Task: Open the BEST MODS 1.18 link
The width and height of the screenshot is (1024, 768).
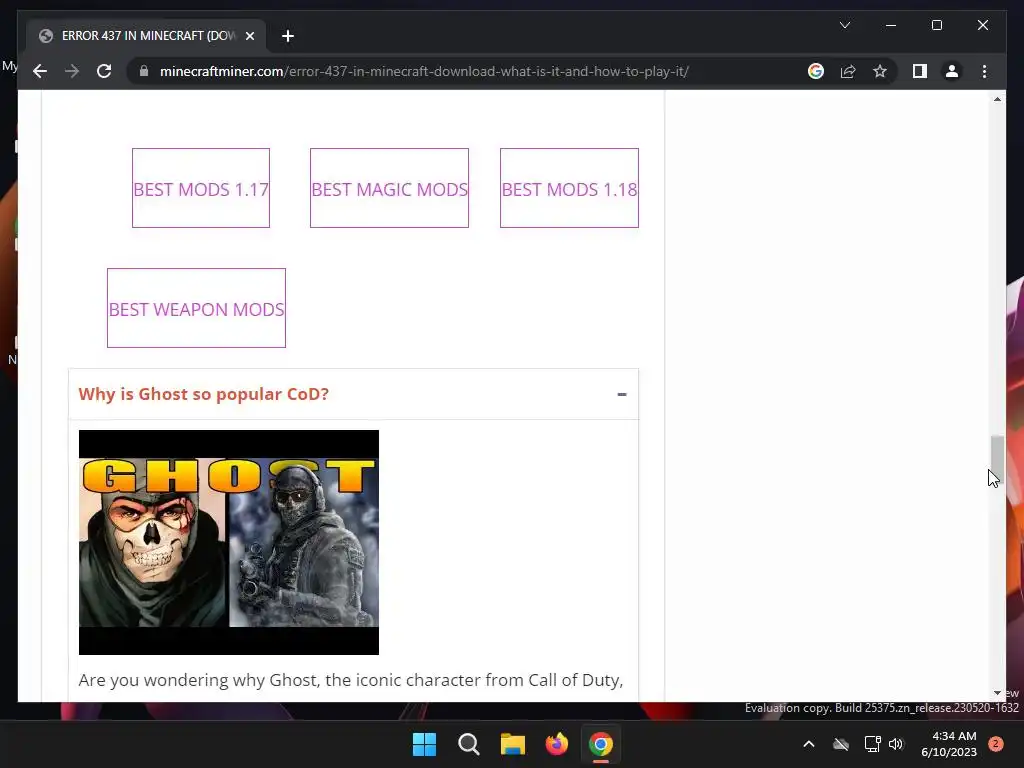Action: [569, 188]
